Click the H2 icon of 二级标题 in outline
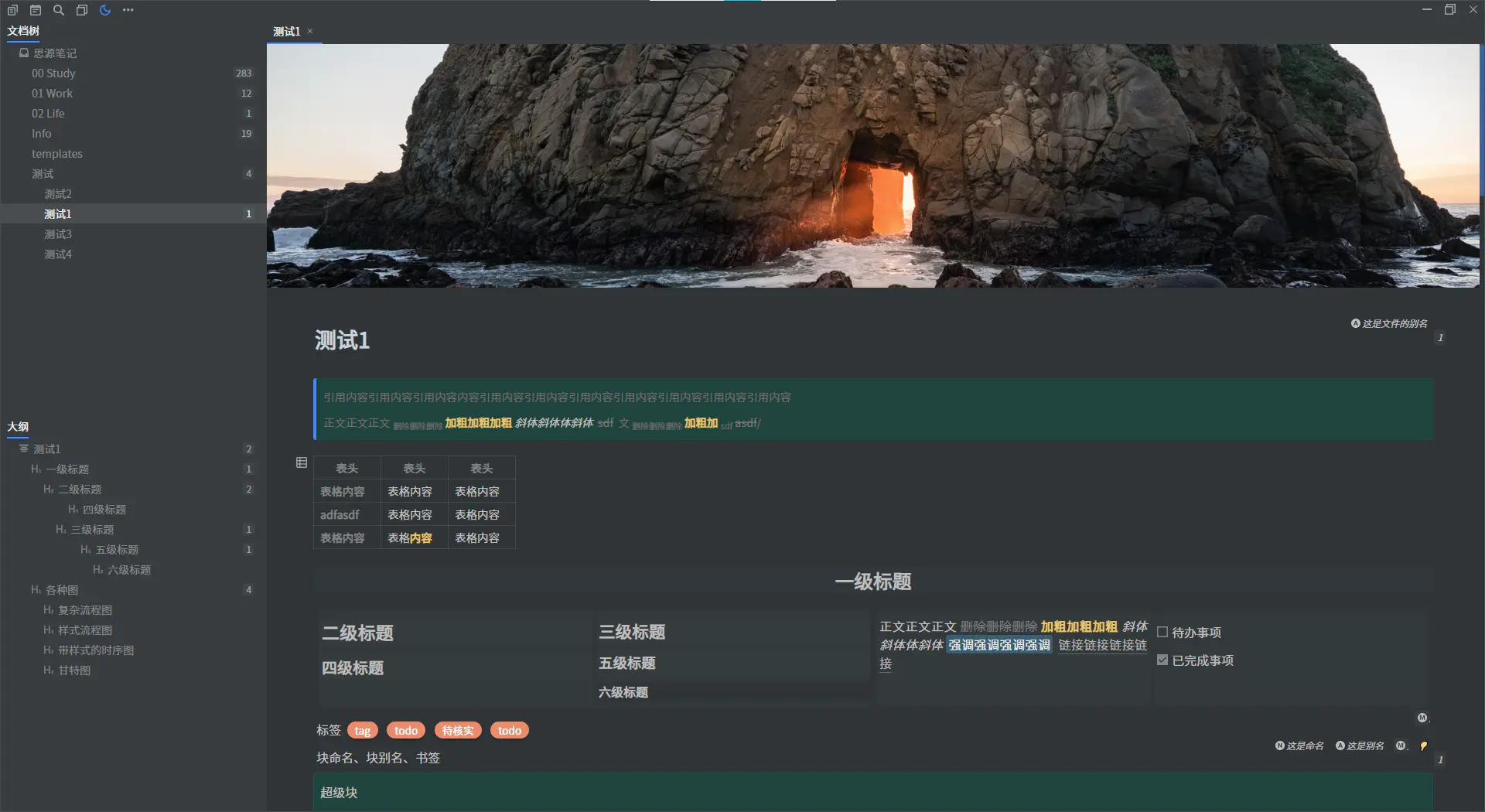The image size is (1485, 812). click(x=49, y=490)
